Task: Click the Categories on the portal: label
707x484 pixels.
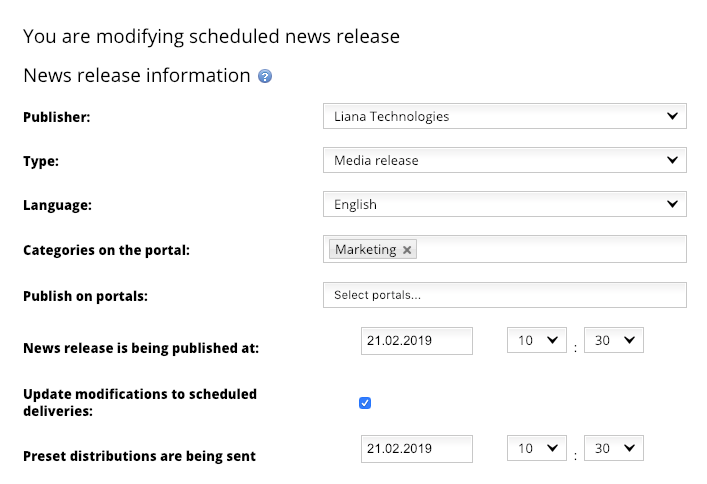Action: [x=106, y=250]
